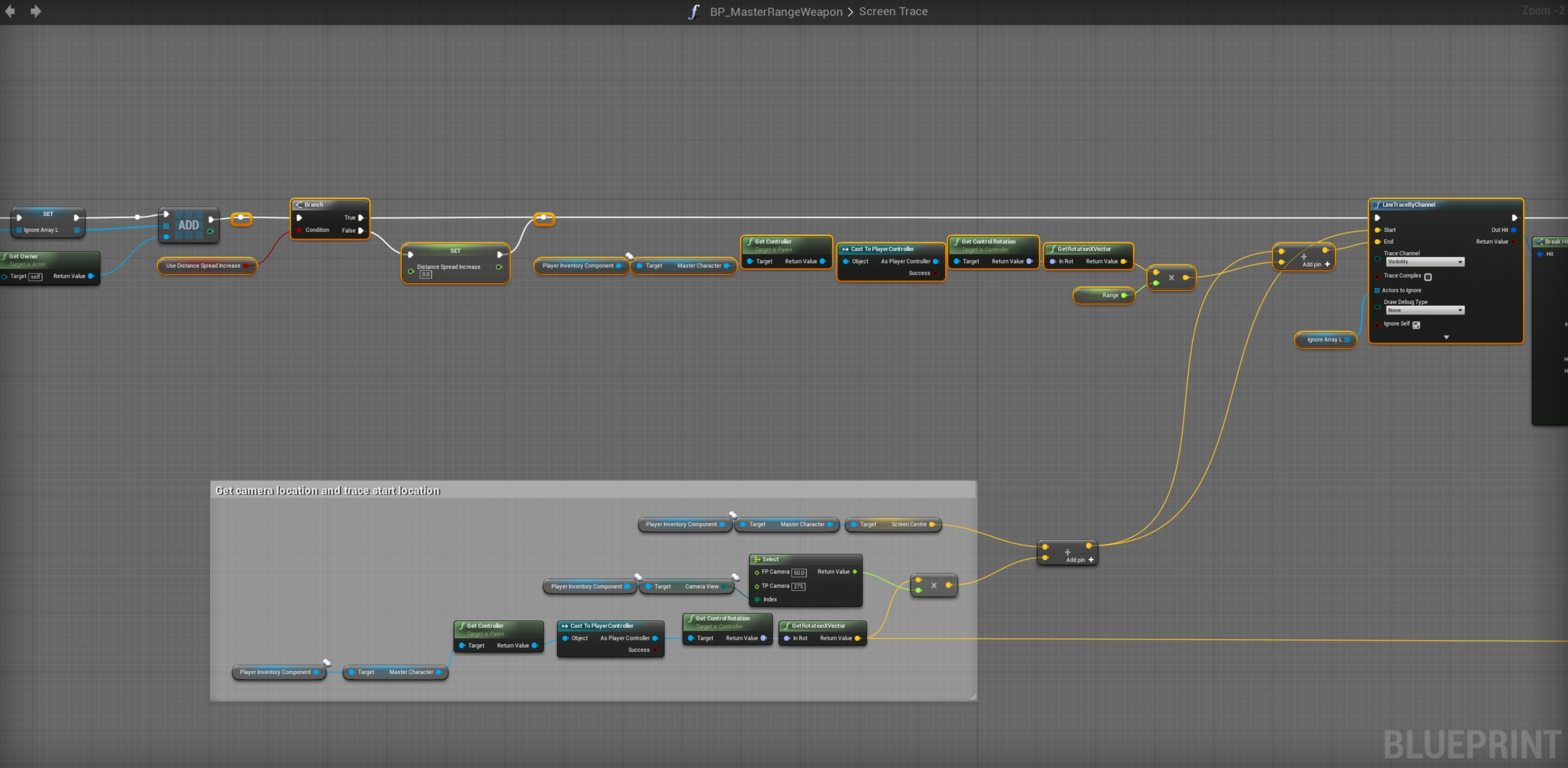Click the Select node's Index pin

[757, 599]
